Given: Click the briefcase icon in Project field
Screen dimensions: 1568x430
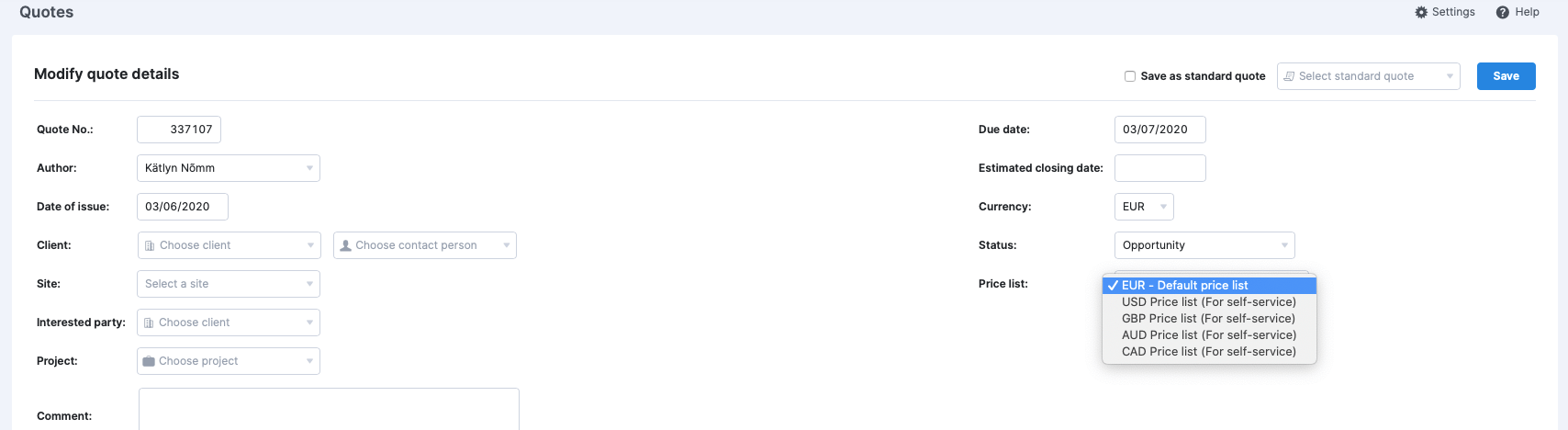Looking at the screenshot, I should point(149,361).
